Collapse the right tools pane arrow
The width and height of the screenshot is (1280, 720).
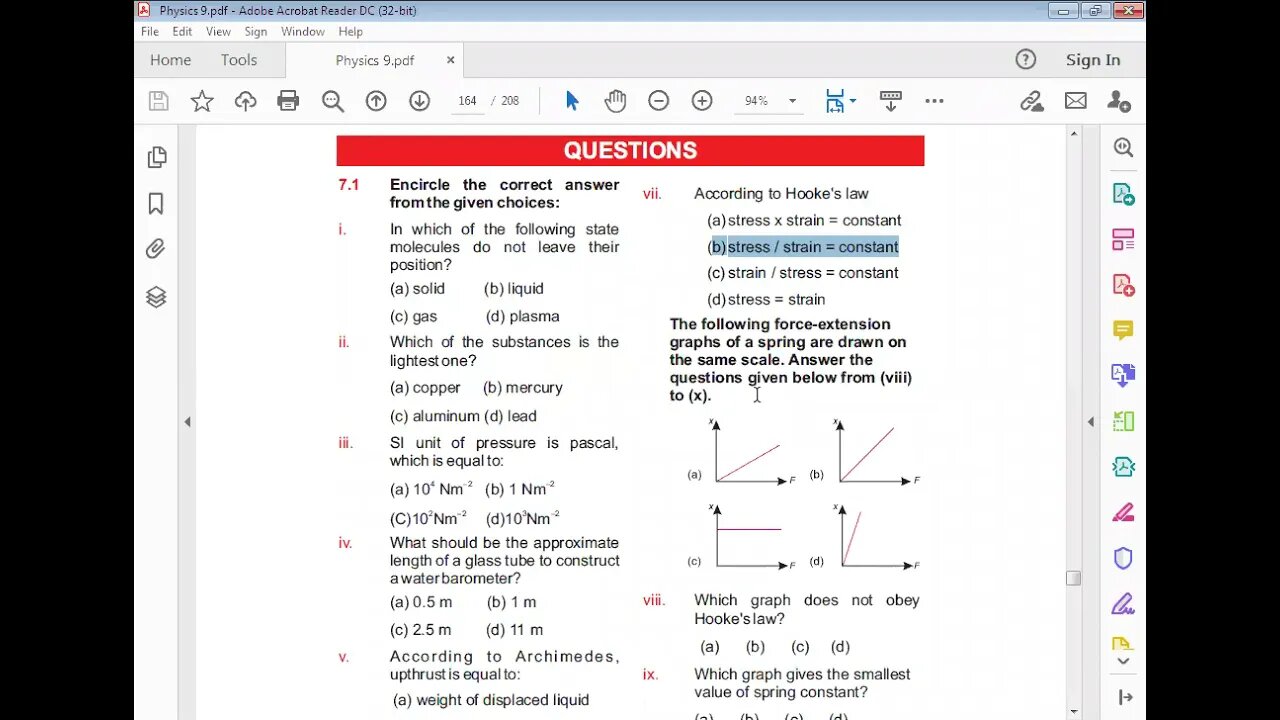1090,422
